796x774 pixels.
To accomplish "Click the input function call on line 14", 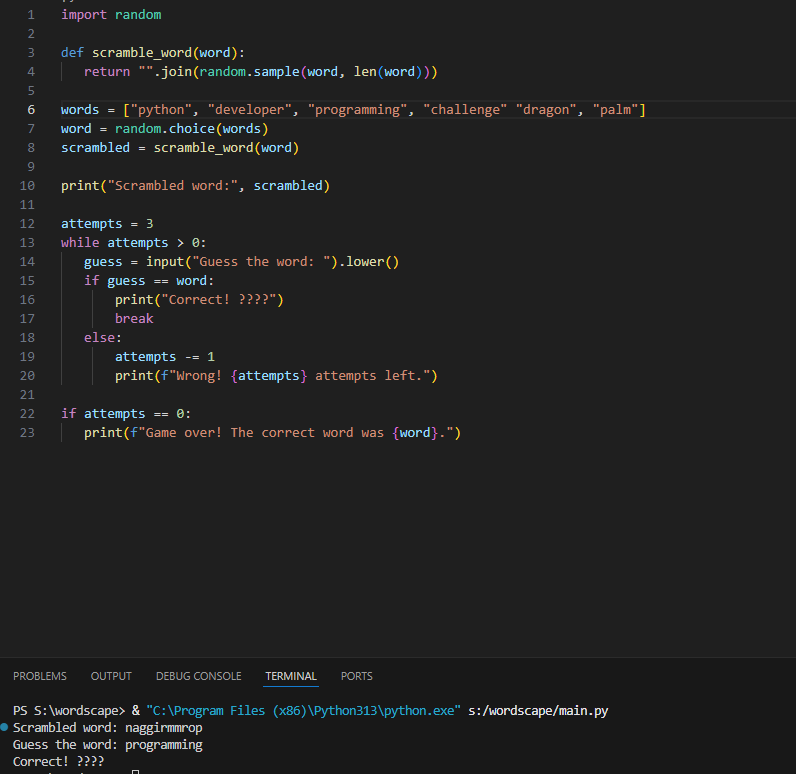I will click(x=165, y=262).
